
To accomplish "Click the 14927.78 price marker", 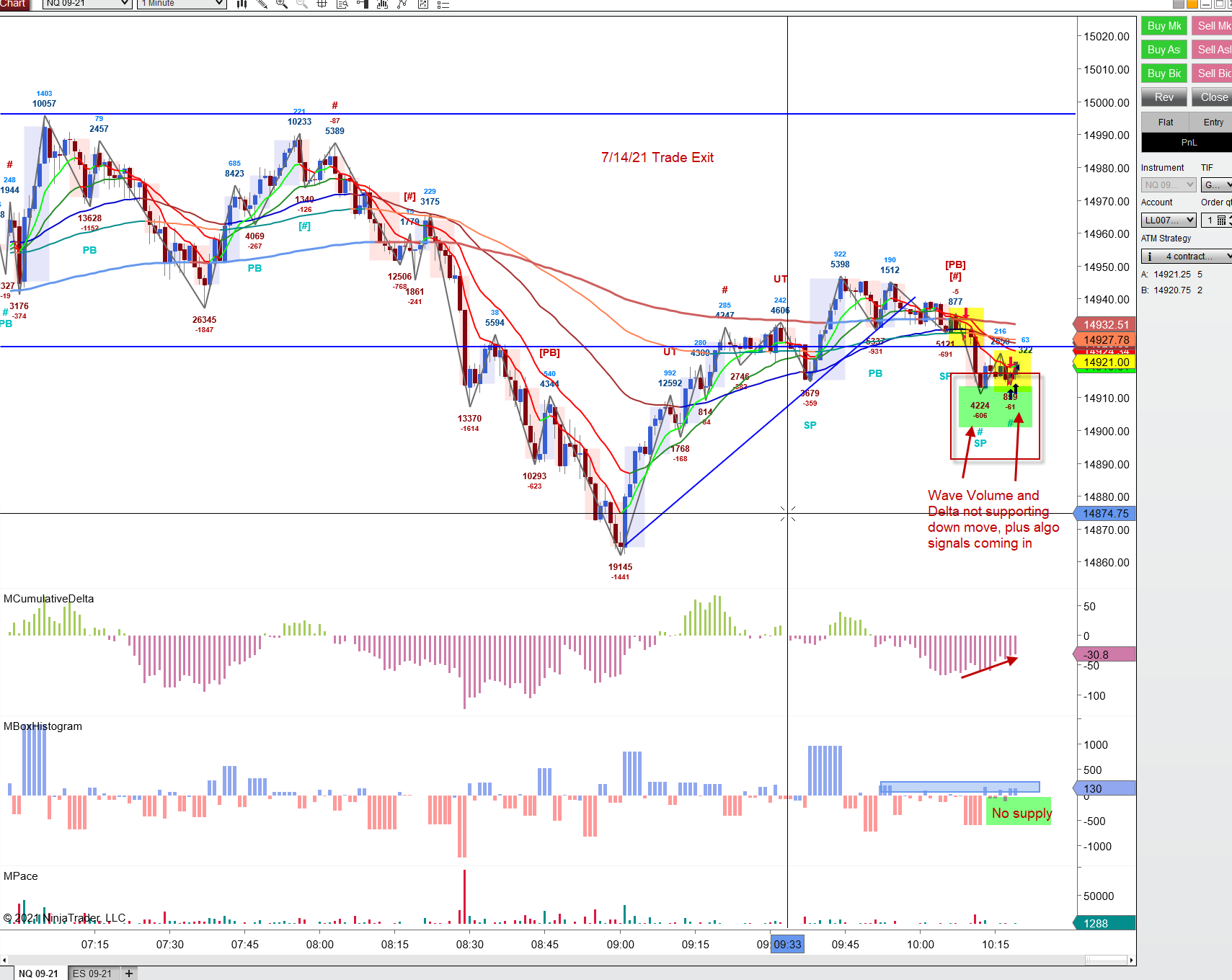I will [x=1106, y=340].
